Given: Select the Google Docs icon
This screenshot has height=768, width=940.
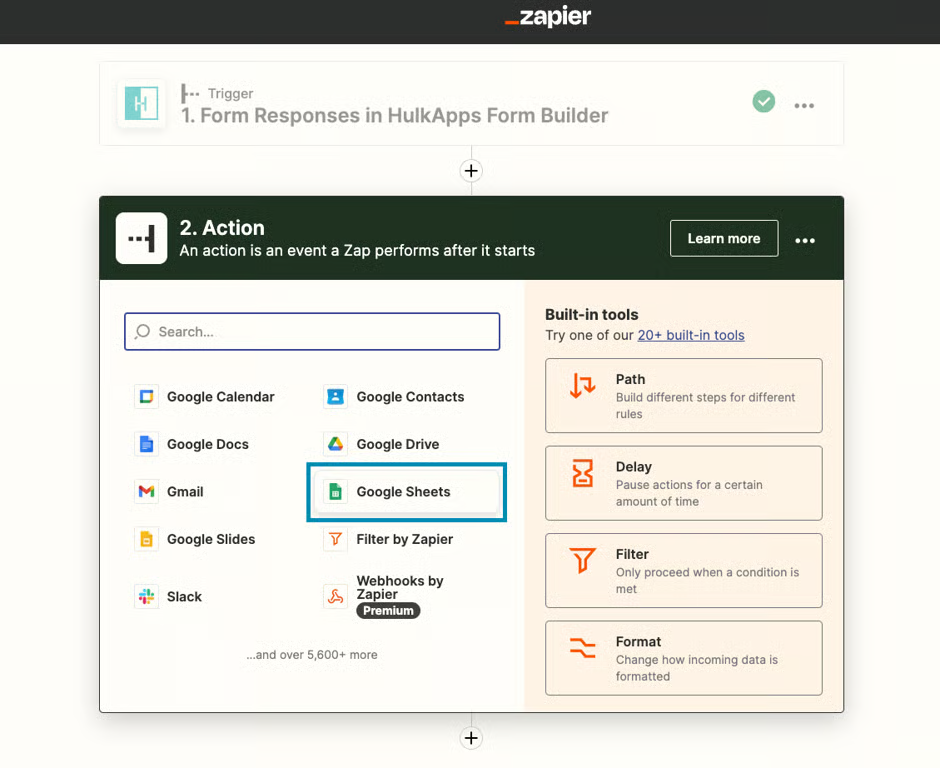Looking at the screenshot, I should coord(146,444).
